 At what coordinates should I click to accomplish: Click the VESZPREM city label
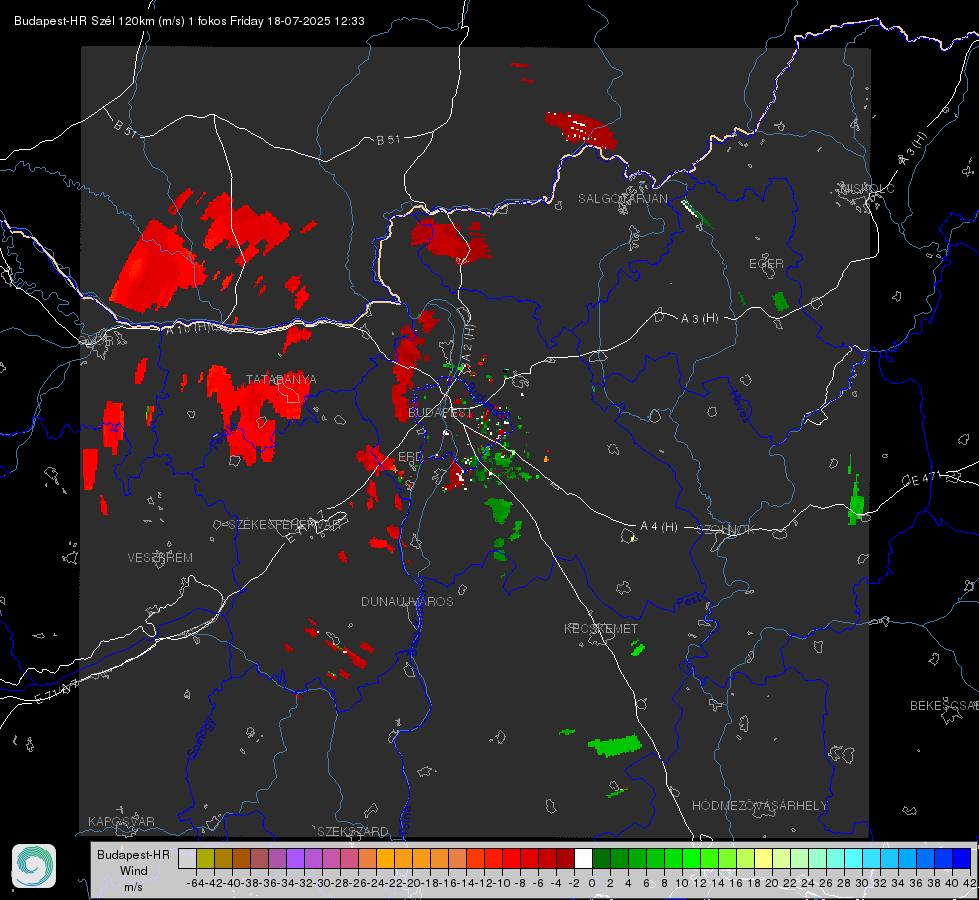(x=160, y=558)
